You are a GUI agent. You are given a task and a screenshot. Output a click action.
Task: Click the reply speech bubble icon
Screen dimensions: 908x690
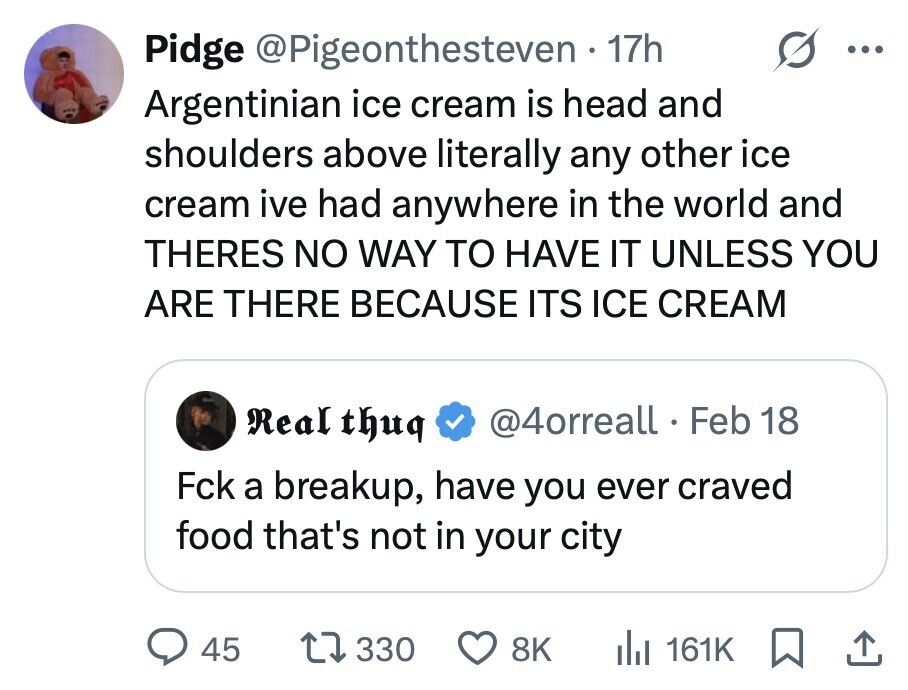click(165, 649)
